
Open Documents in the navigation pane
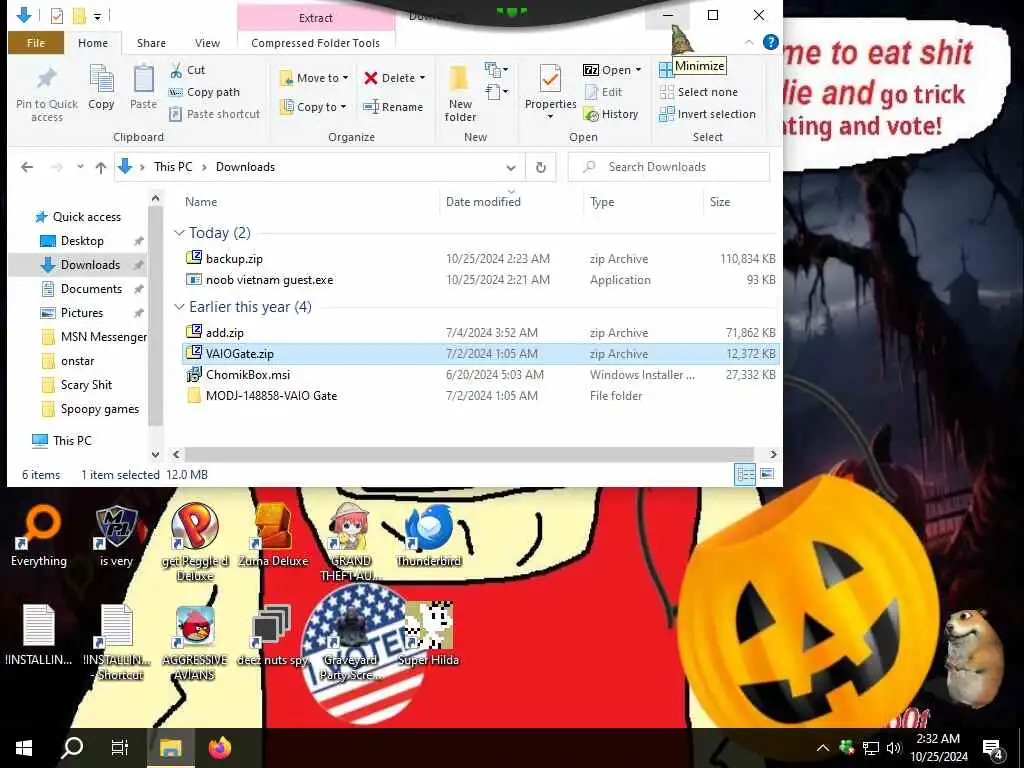(91, 289)
